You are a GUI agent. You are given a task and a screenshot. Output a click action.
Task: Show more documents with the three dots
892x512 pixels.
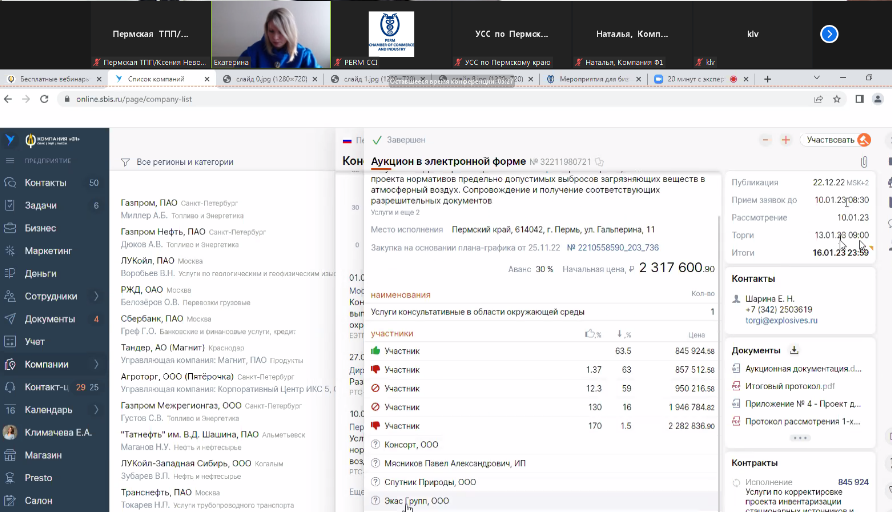click(x=799, y=438)
